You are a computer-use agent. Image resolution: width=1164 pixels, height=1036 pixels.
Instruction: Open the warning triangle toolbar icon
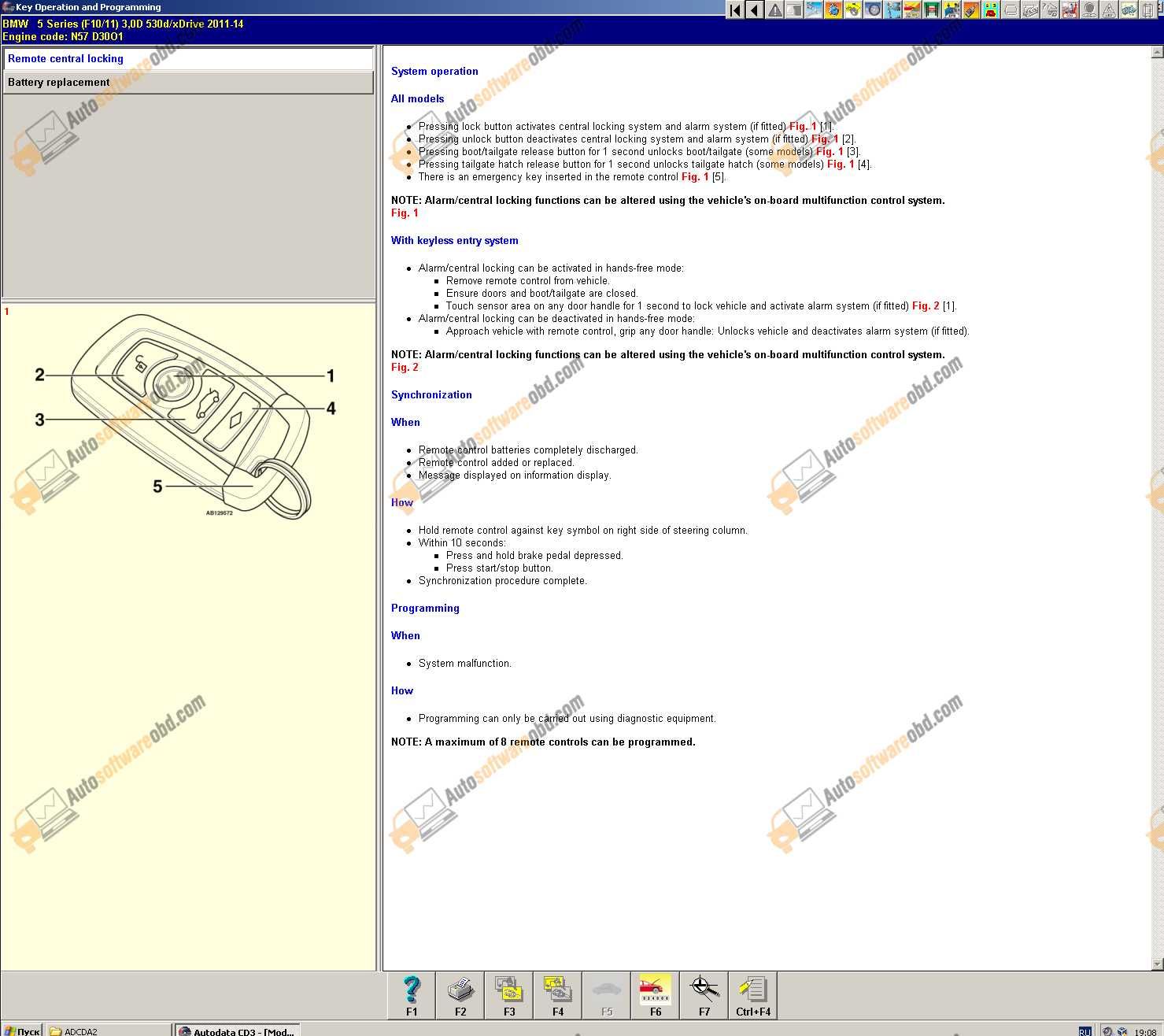point(774,9)
